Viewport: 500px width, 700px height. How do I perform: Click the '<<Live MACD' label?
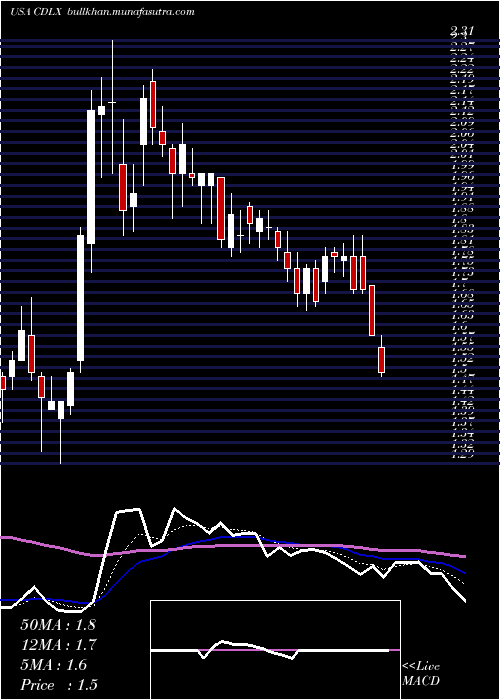421,674
